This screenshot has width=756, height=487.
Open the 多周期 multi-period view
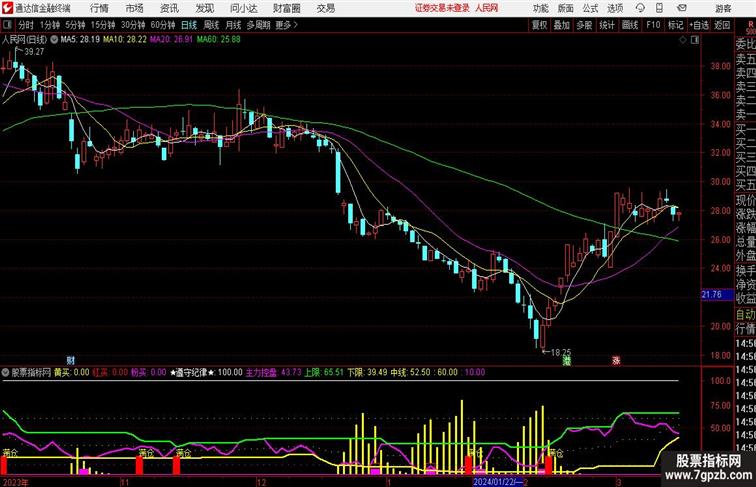pyautogui.click(x=258, y=25)
